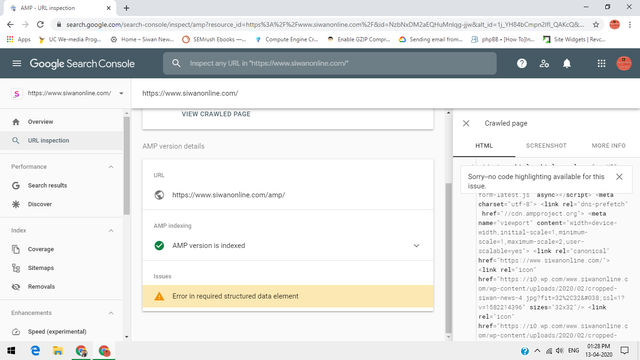Click the warning triangle icon in Issues
Screen dimensions: 640x360
point(159,296)
